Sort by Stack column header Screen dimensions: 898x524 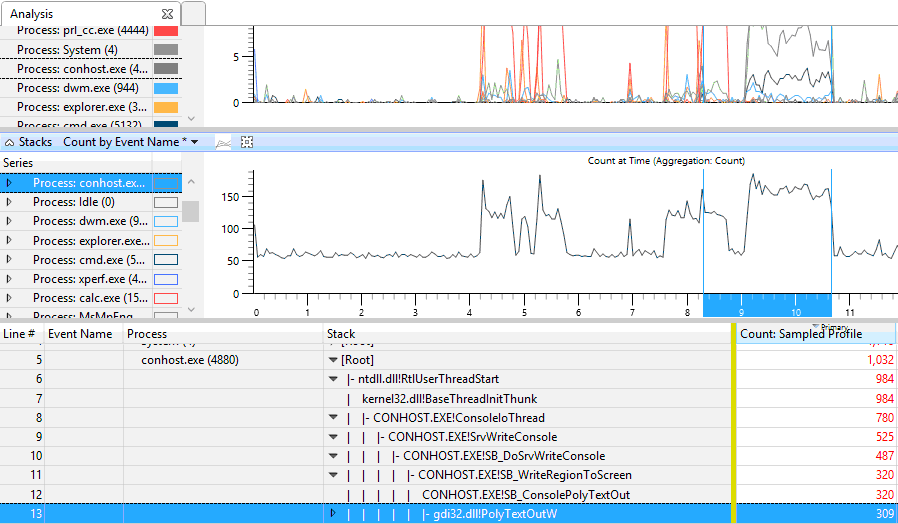coord(341,333)
